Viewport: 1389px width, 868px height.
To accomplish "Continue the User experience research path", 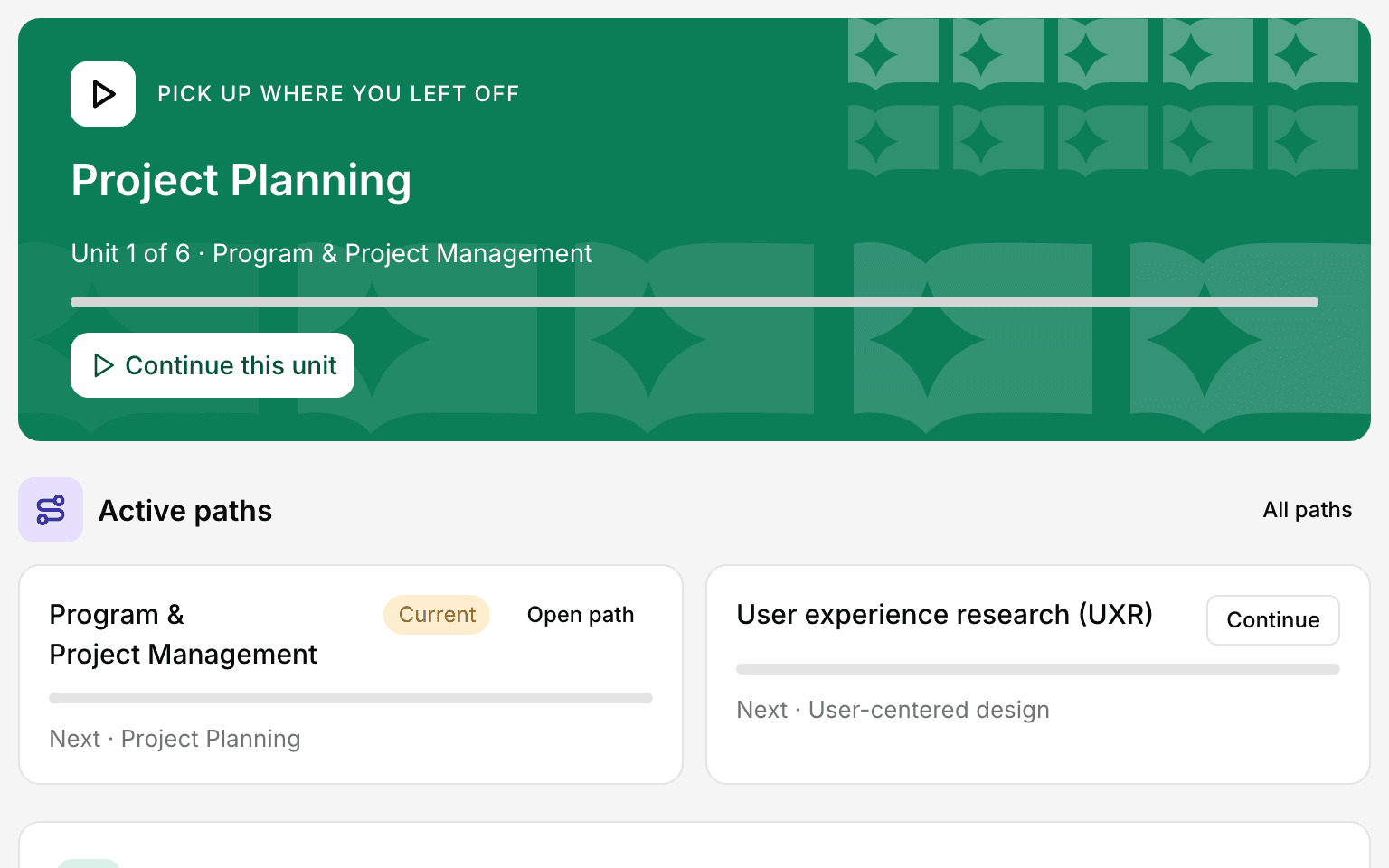I will tap(1273, 620).
